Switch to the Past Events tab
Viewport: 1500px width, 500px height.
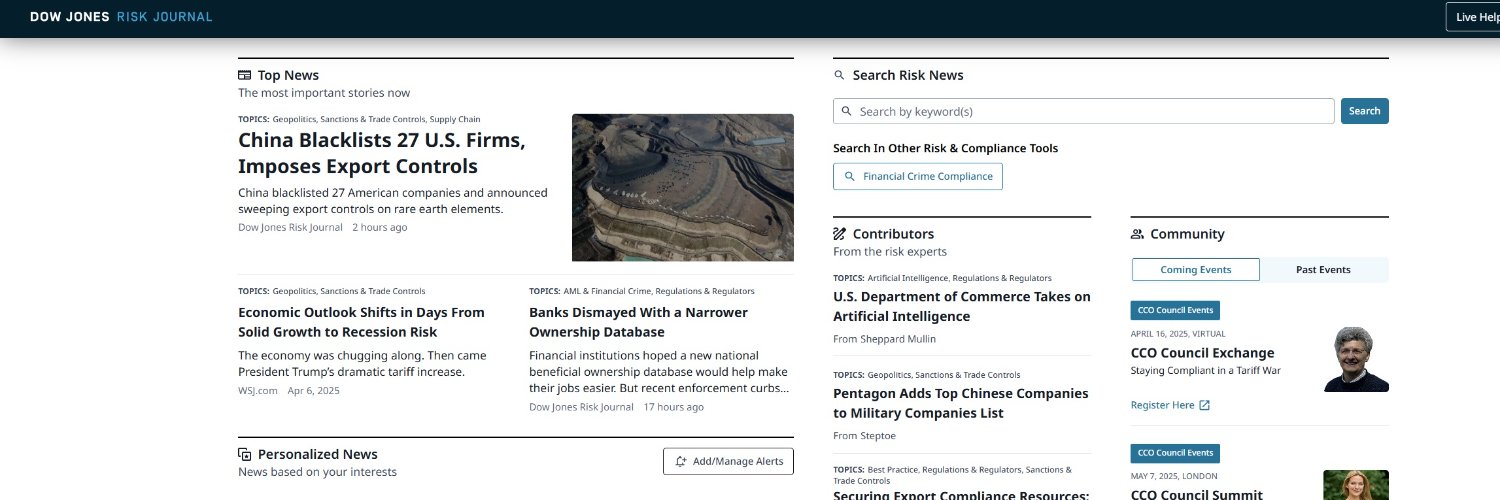[x=1323, y=270]
